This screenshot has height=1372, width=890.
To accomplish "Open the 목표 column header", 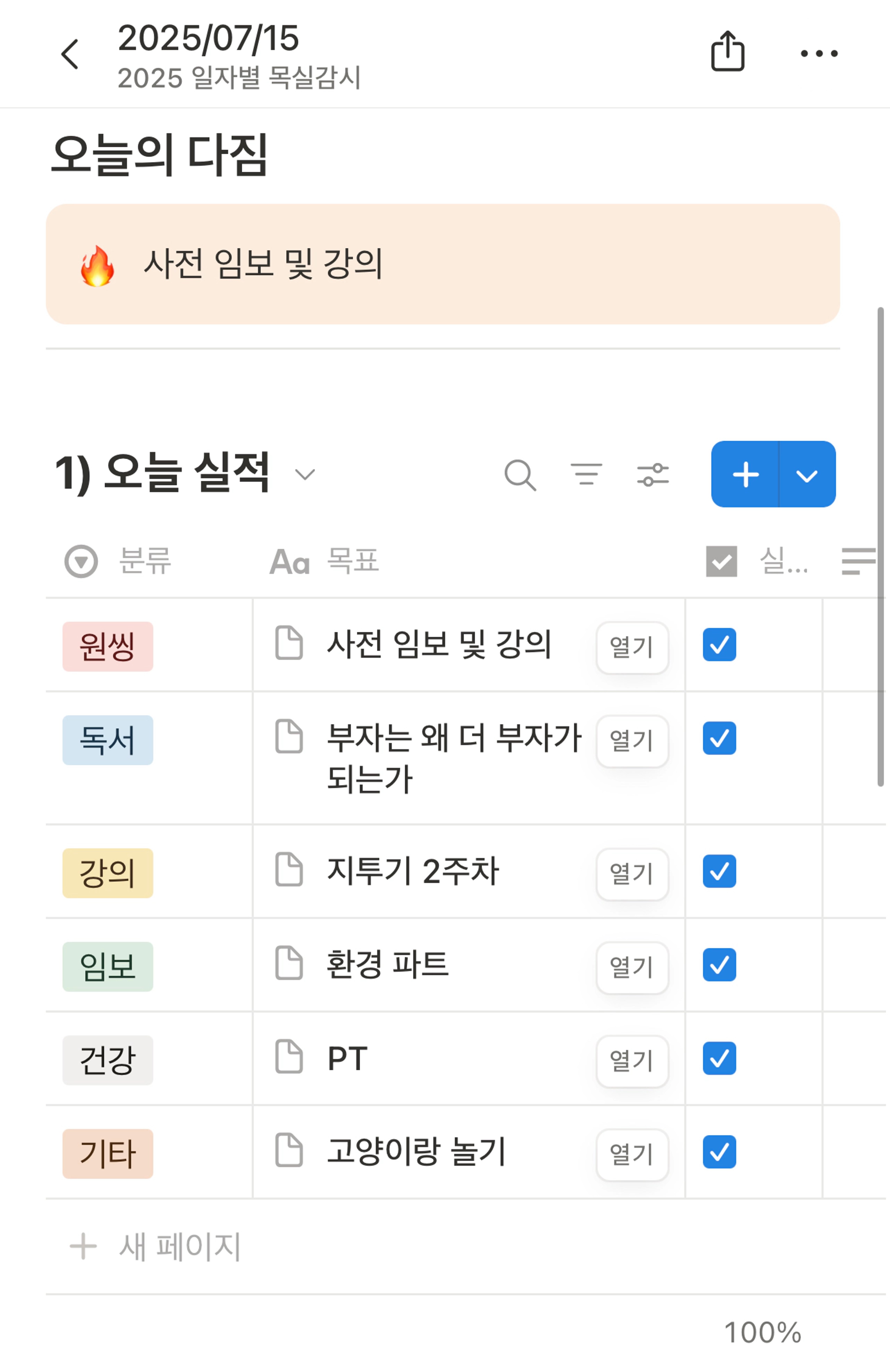I will (x=324, y=561).
